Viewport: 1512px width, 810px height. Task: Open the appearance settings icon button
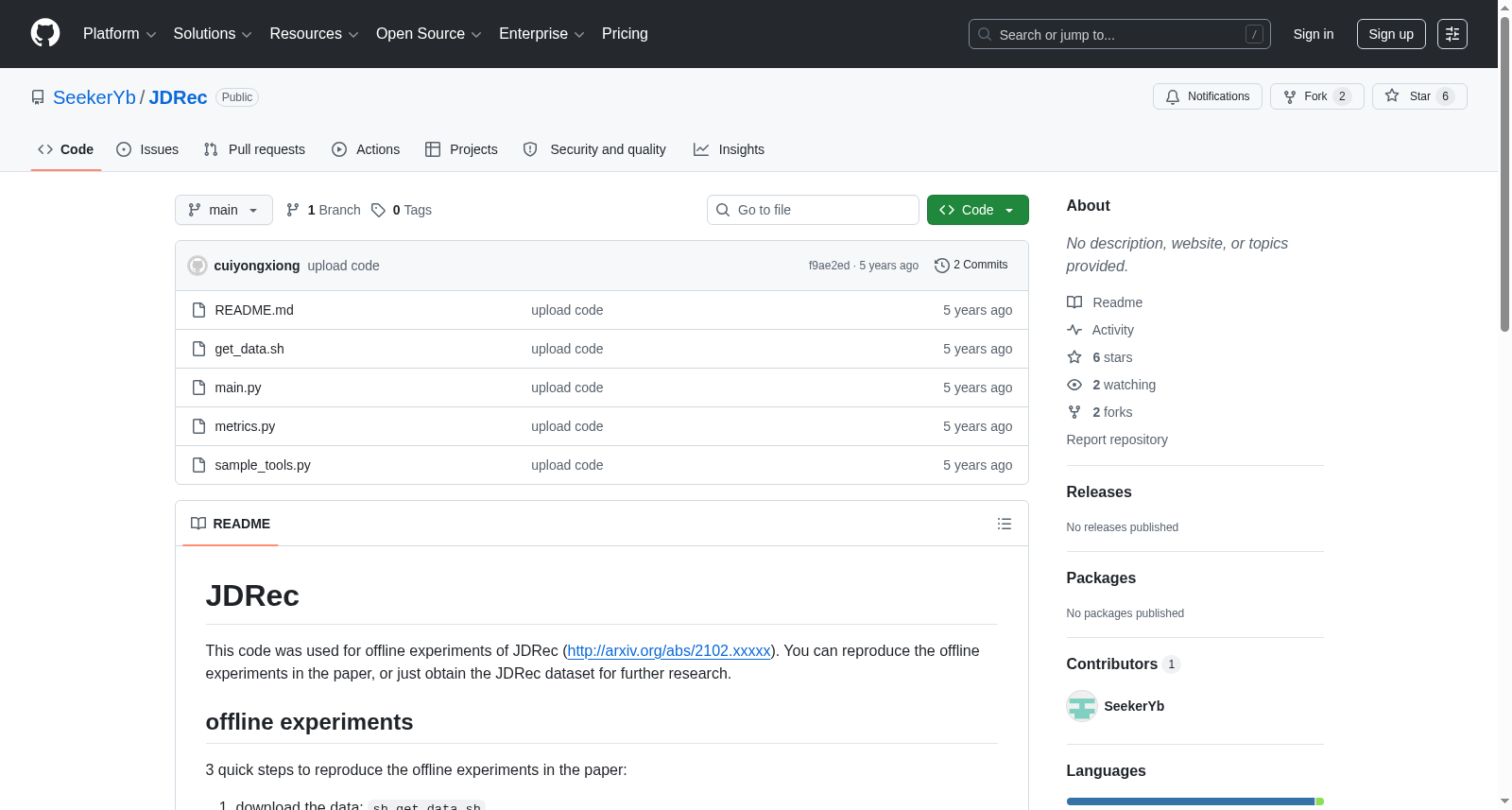[x=1452, y=34]
